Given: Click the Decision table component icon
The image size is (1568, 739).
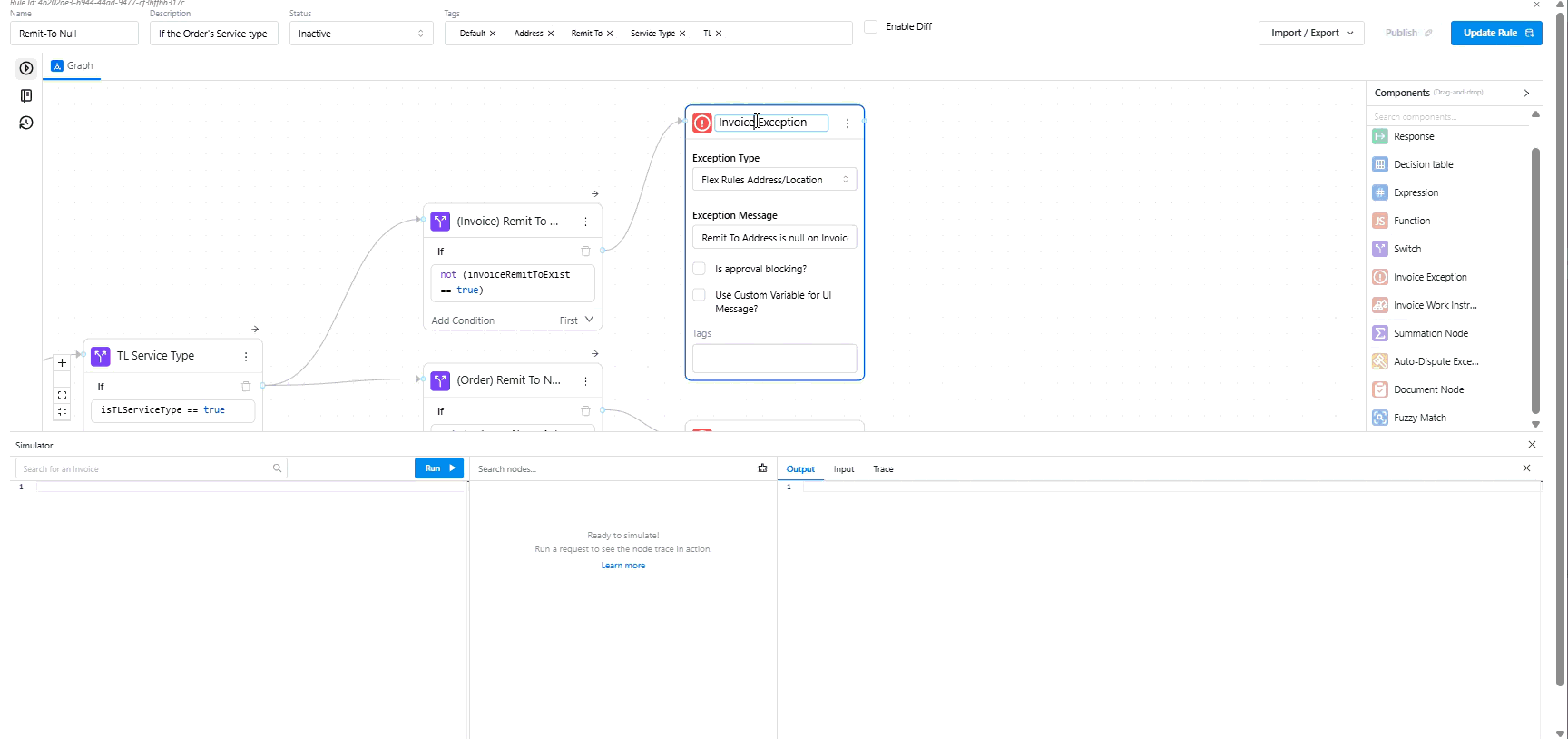Looking at the screenshot, I should 1379,164.
